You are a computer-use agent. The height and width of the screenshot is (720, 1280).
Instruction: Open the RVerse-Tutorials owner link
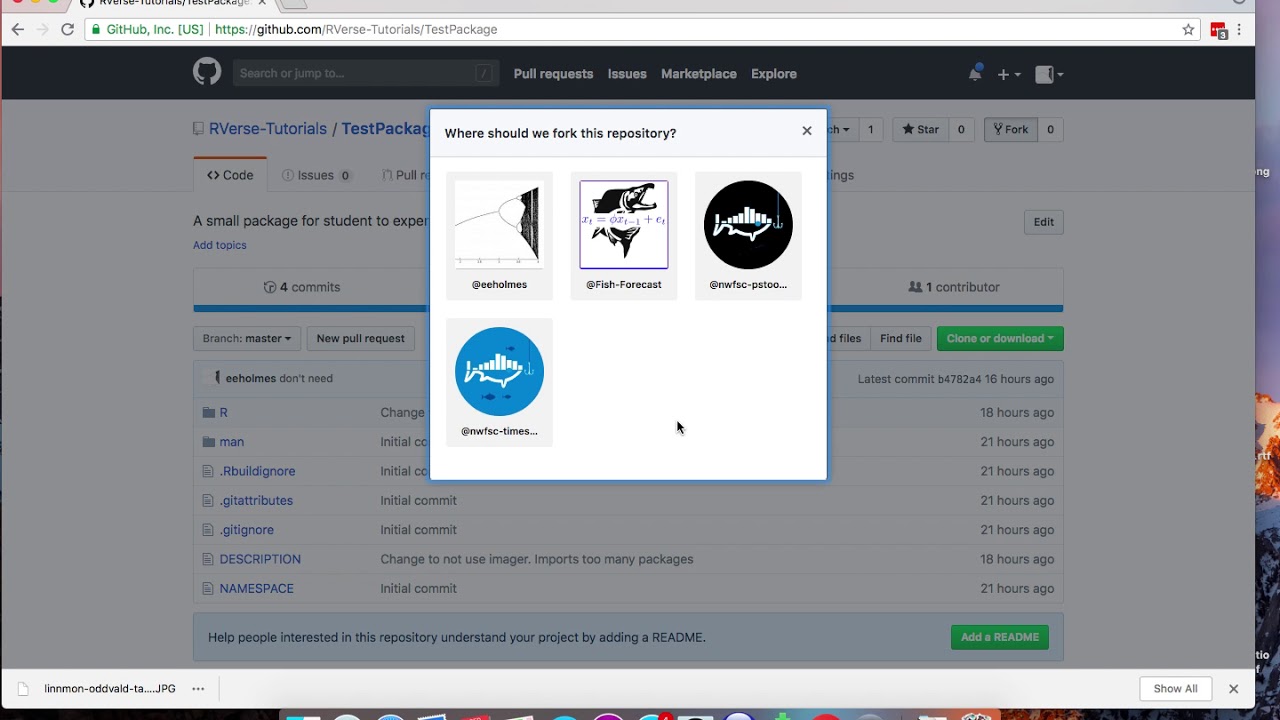(268, 129)
